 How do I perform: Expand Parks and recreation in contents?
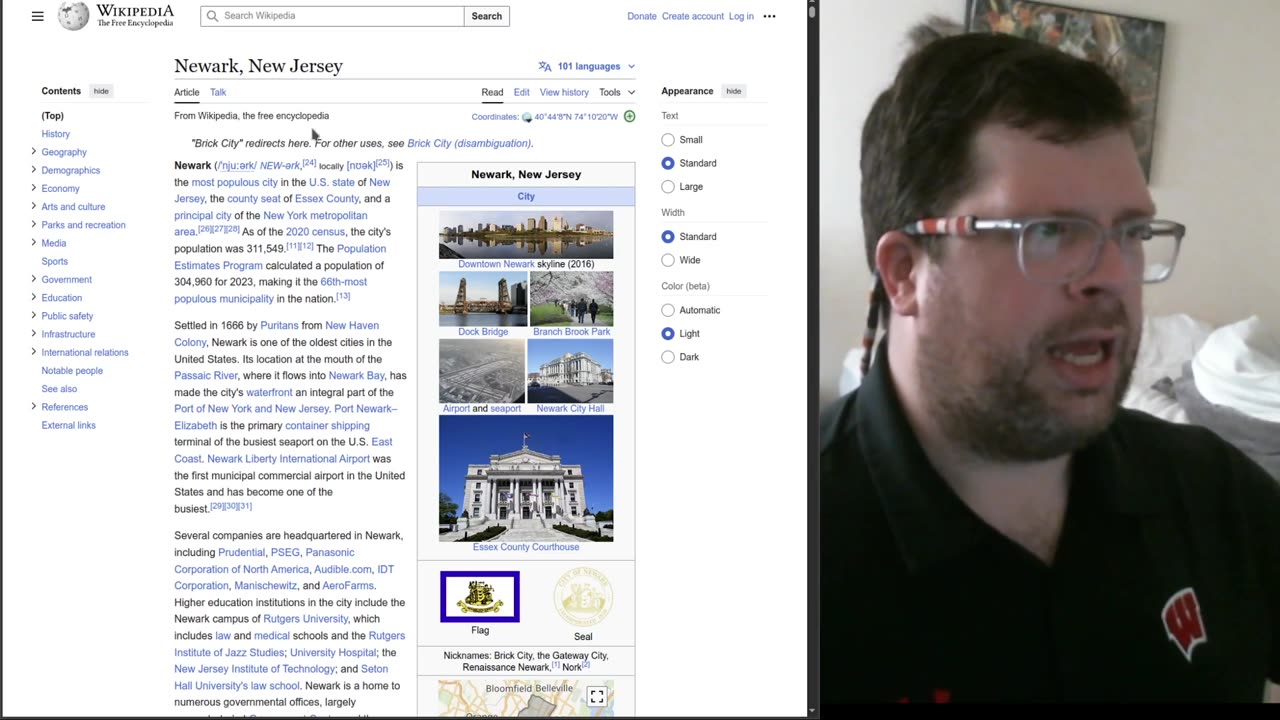coord(33,225)
